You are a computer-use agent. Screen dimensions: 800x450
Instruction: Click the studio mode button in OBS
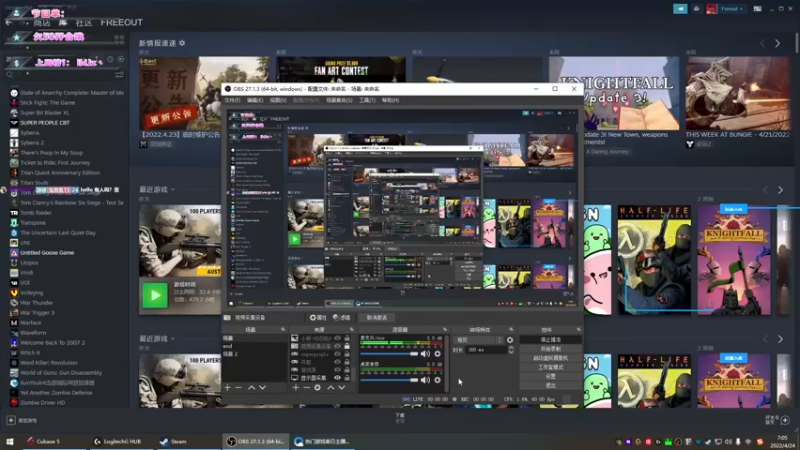551,367
